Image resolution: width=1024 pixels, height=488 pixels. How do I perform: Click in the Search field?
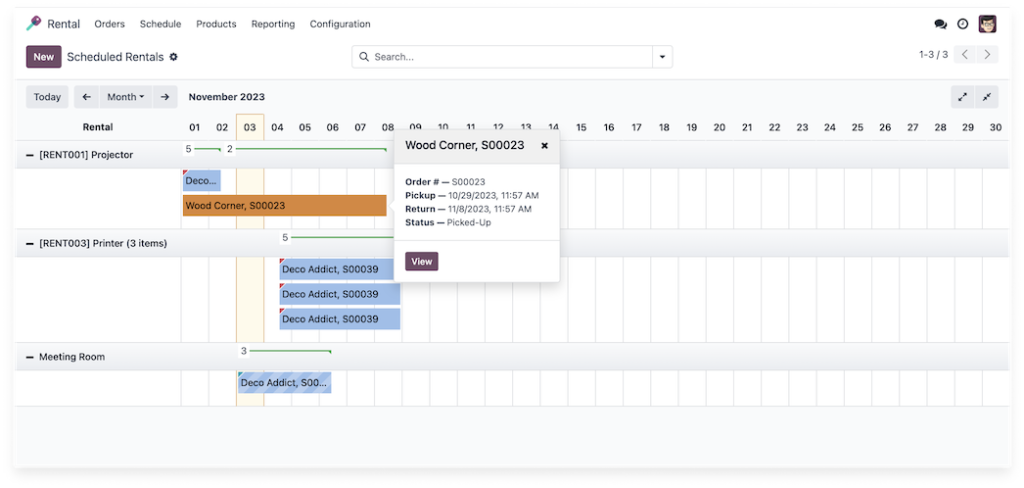[x=502, y=57]
